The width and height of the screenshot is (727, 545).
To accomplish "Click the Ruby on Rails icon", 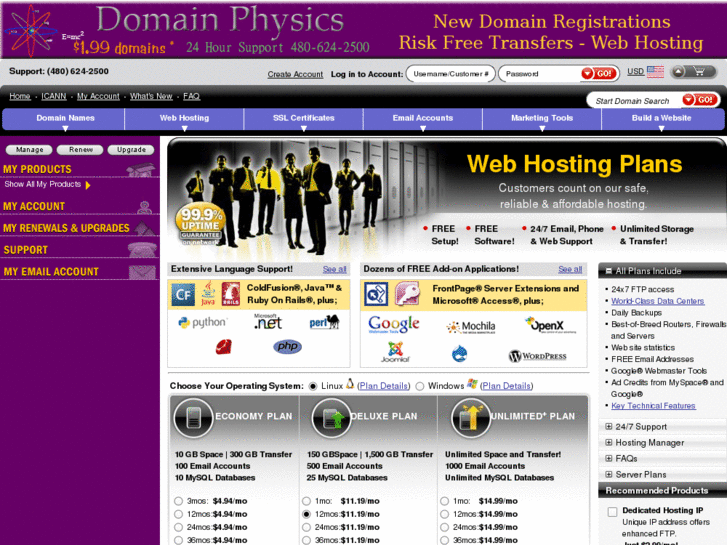I will tap(230, 295).
